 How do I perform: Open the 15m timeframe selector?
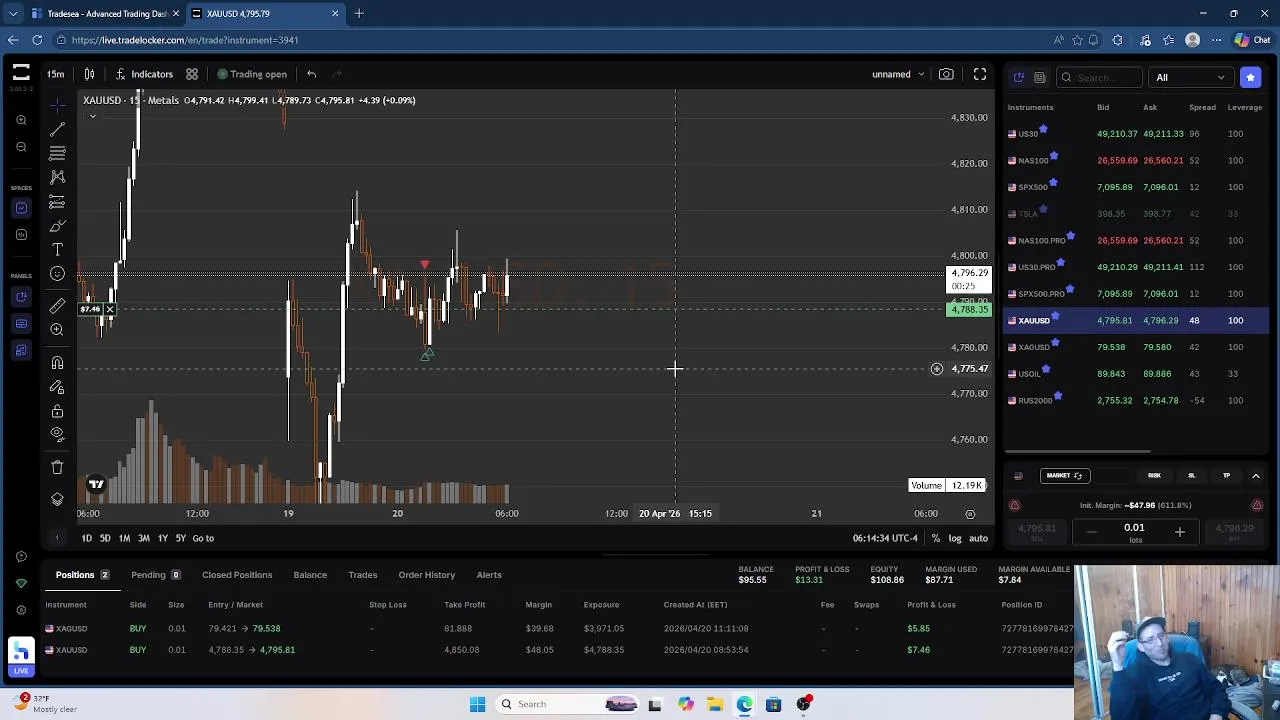click(56, 74)
